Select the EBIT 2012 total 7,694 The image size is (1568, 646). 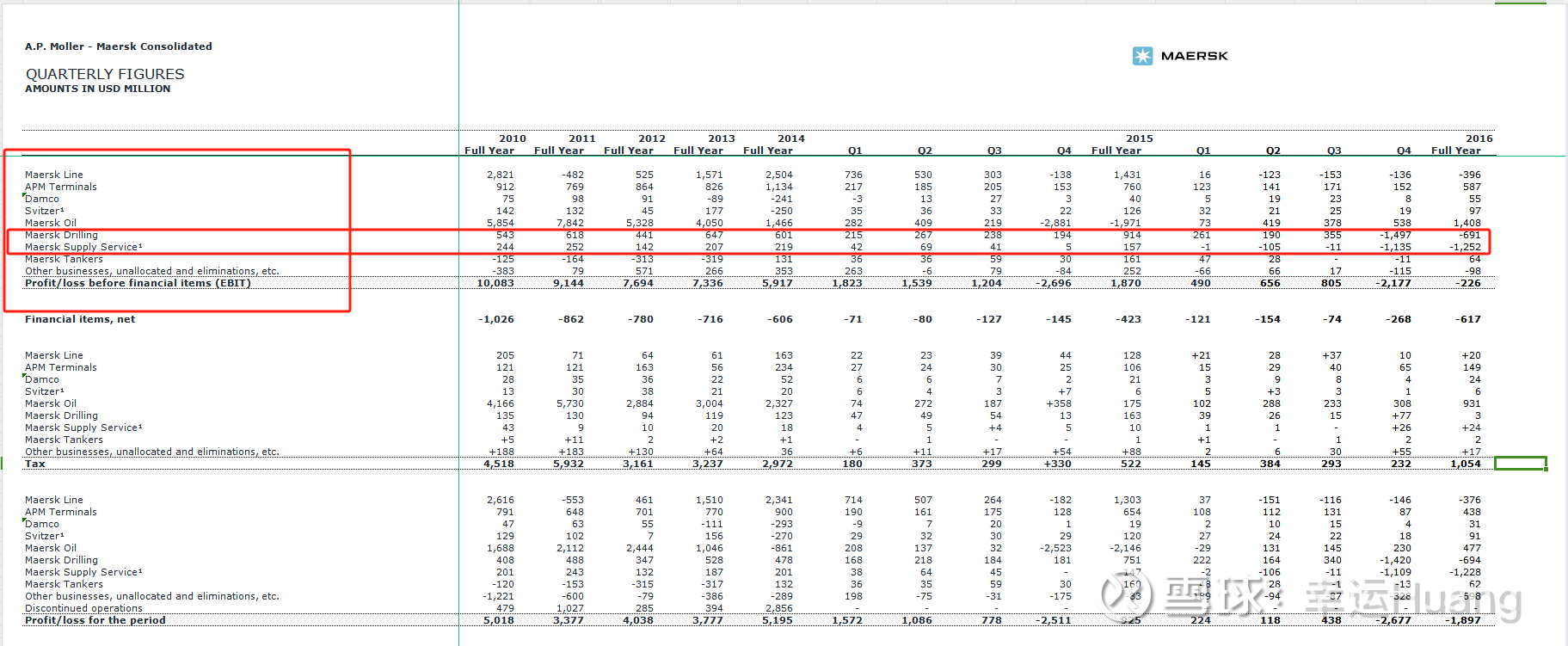637,283
